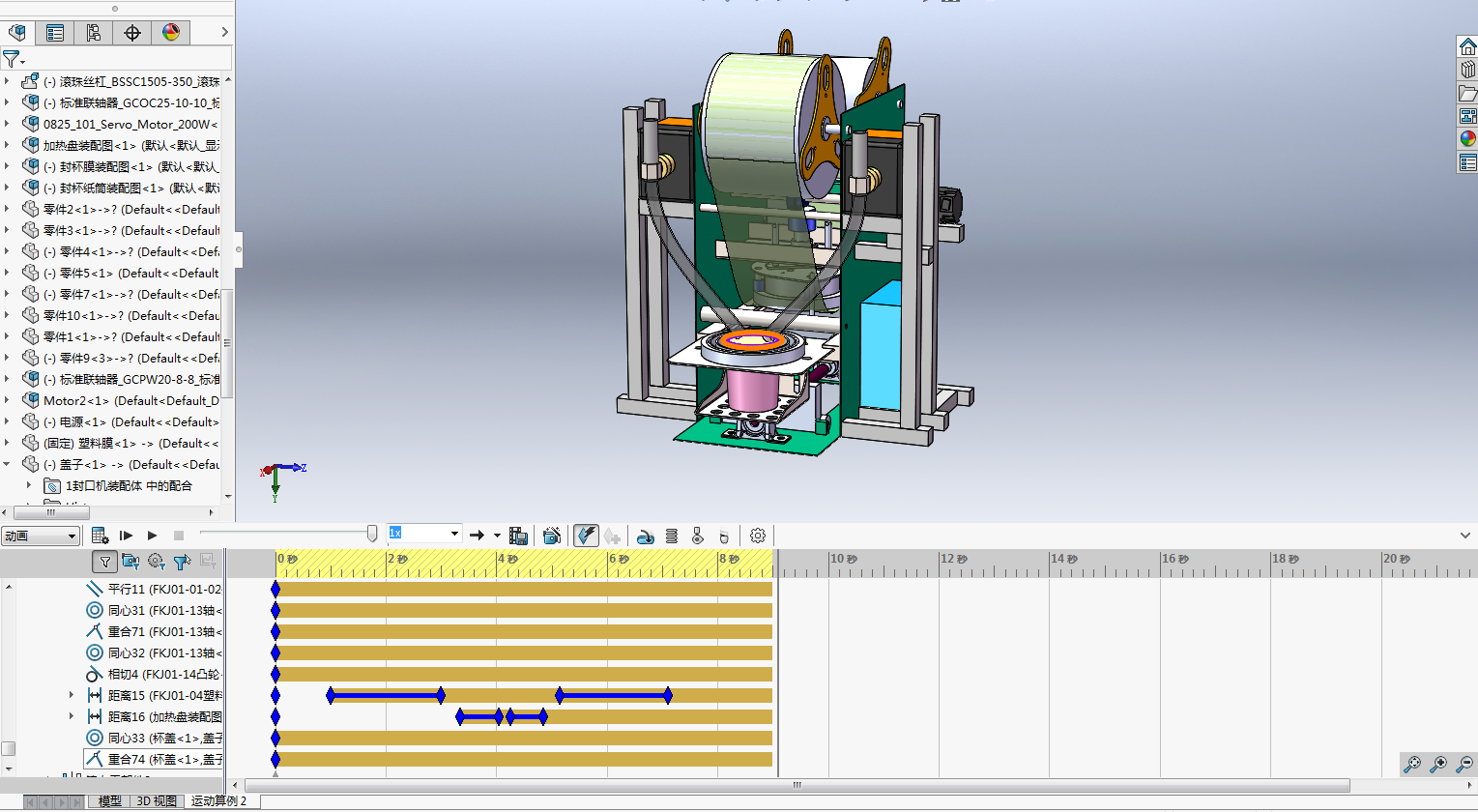Open the SOLIDWORKS Resources home pane
Screen dimensions: 1478x812
[1467, 46]
